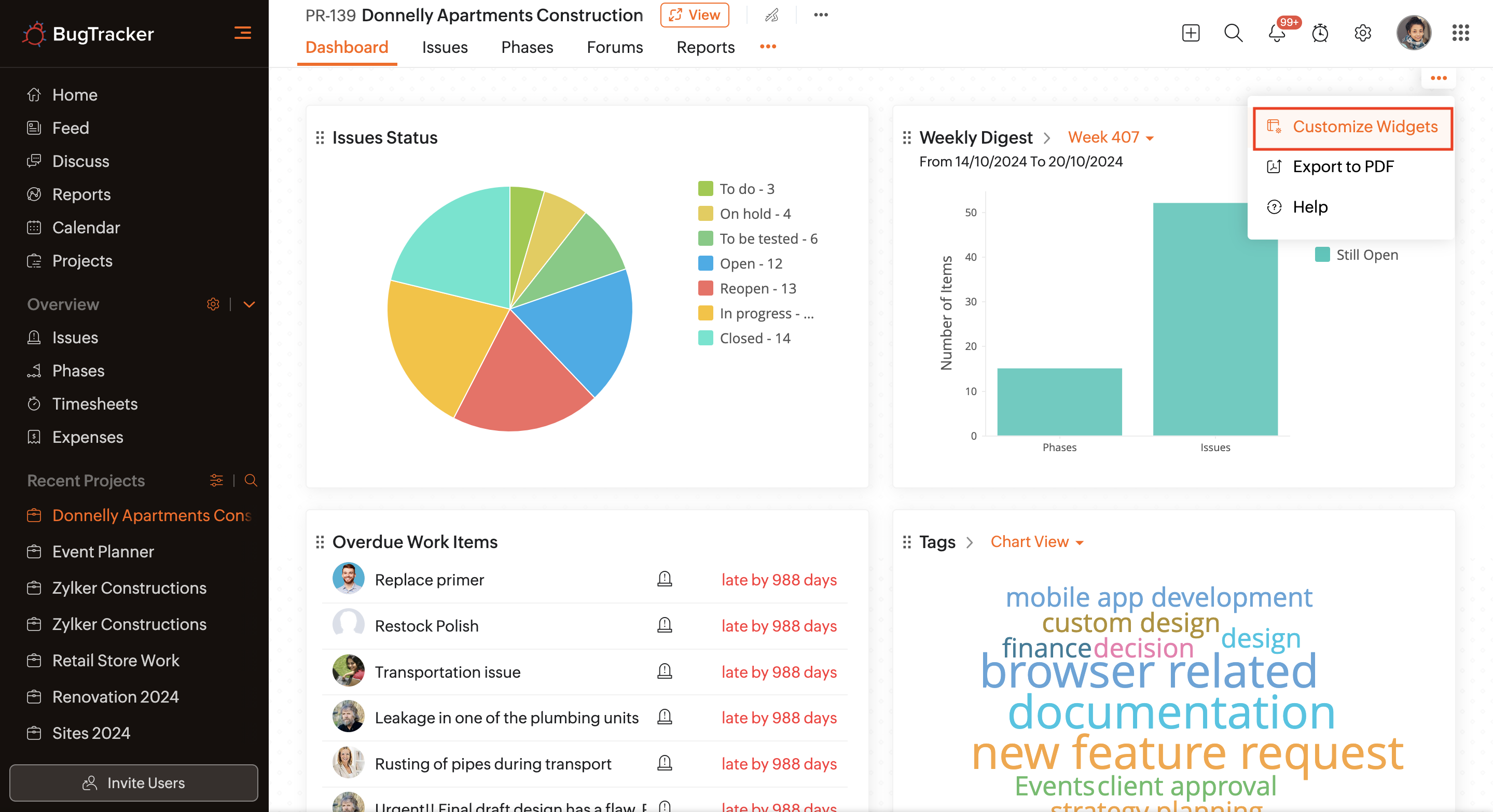
Task: Click the user profile avatar
Action: point(1413,34)
